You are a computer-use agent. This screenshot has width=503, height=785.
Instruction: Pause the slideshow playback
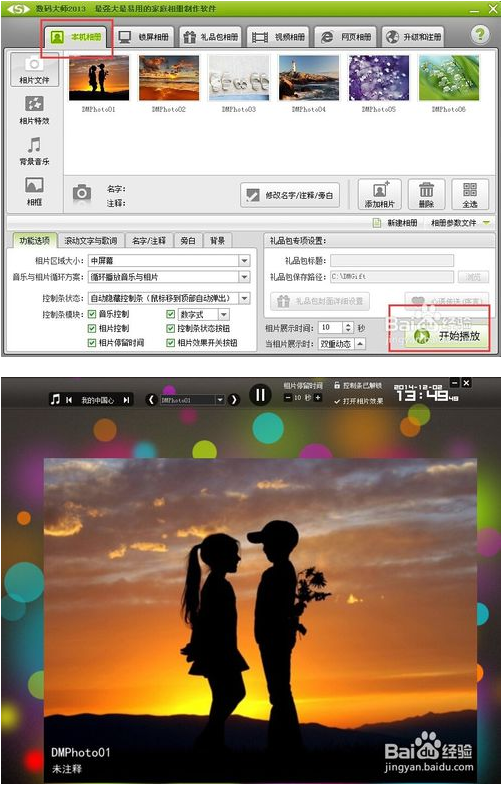pyautogui.click(x=260, y=396)
